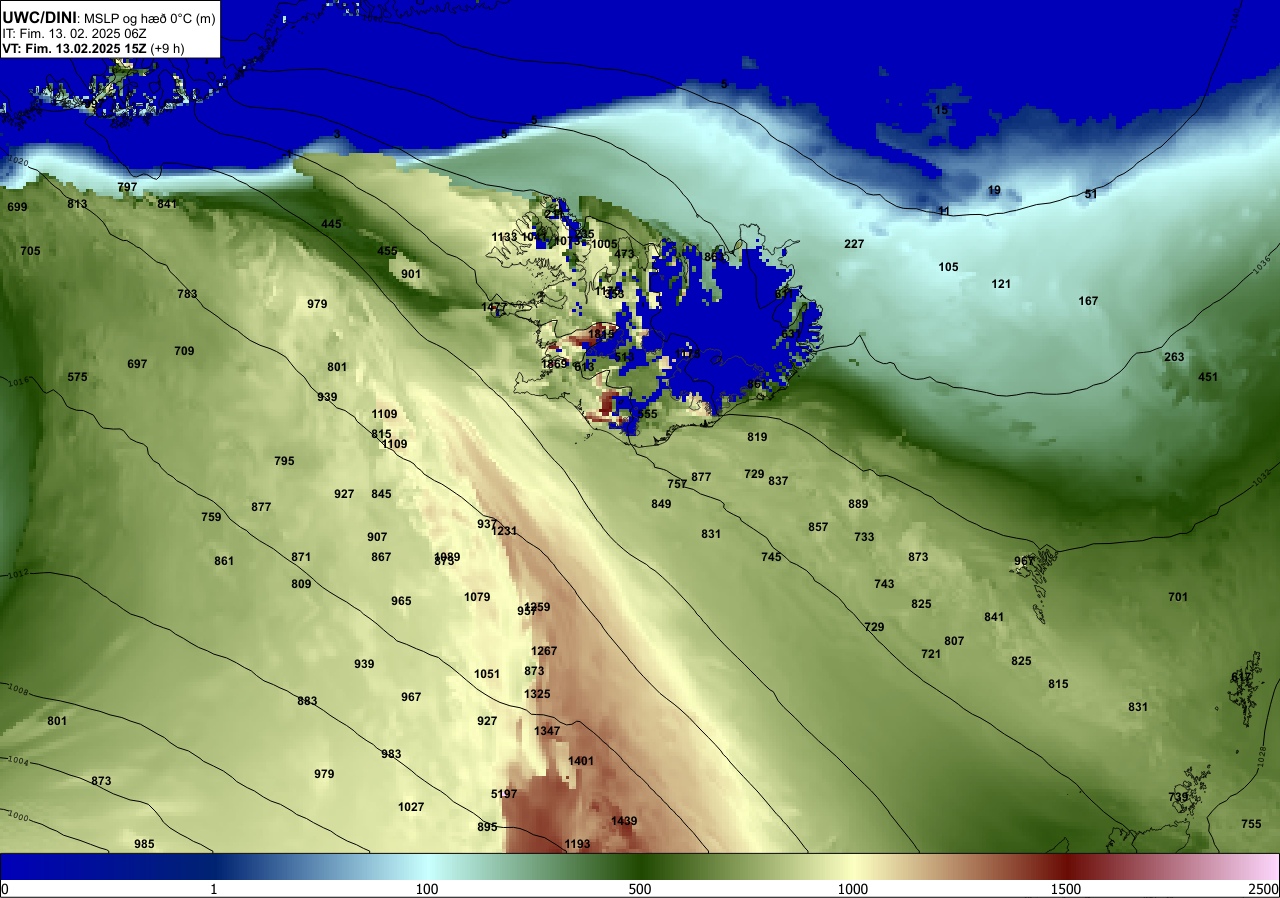Click the map value 575
Image resolution: width=1280 pixels, height=898 pixels.
pos(77,377)
